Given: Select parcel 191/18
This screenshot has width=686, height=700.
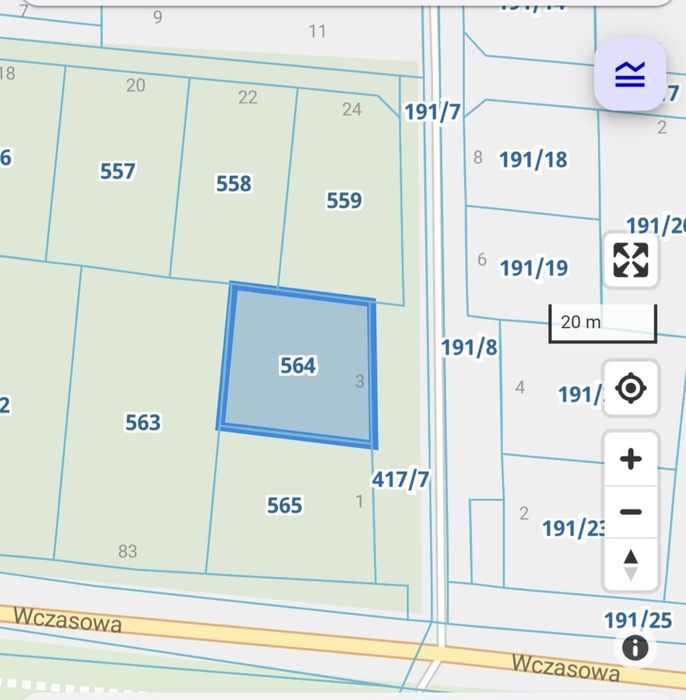Looking at the screenshot, I should [x=533, y=160].
